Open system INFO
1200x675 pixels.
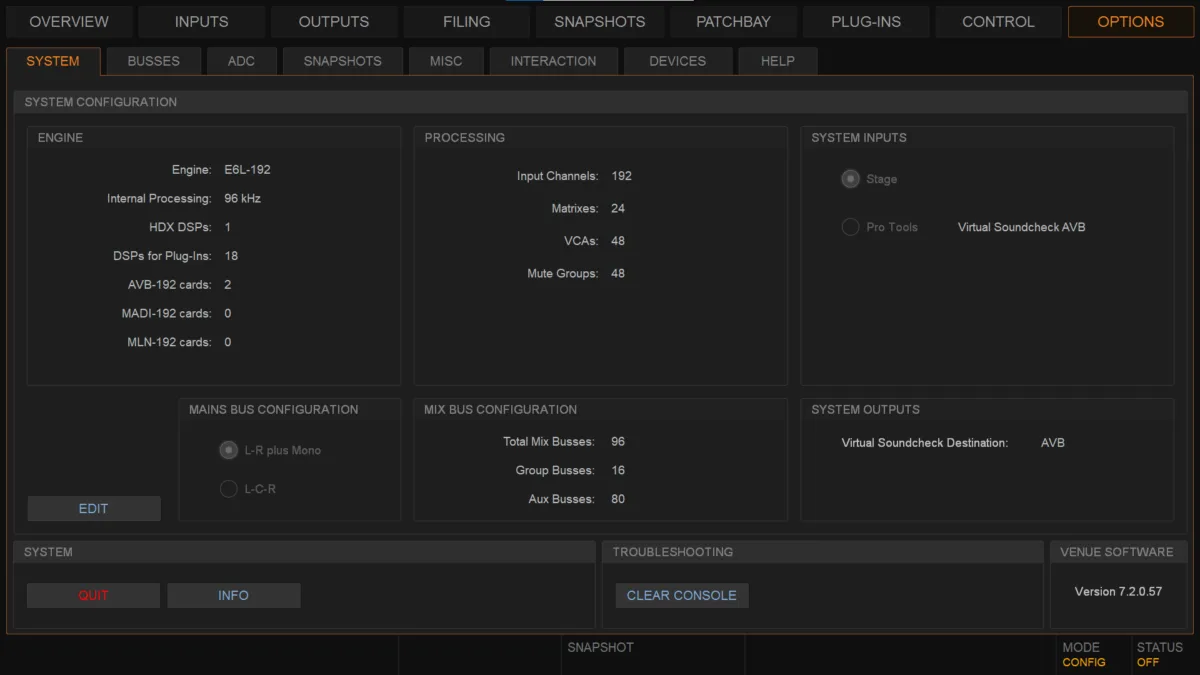233,595
